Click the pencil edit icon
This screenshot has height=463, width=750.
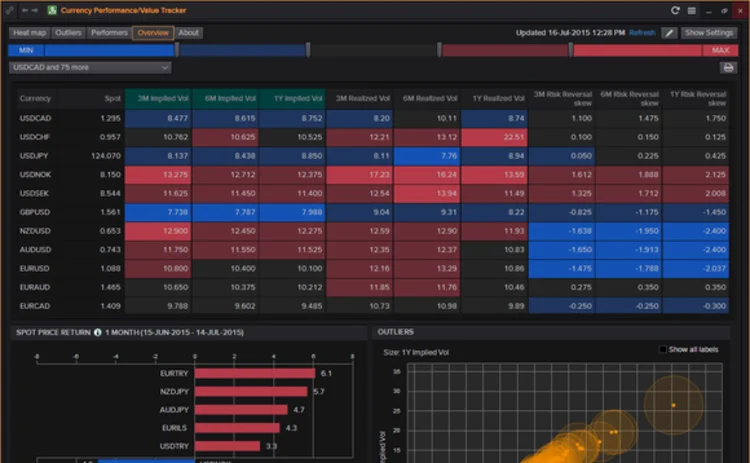click(x=669, y=33)
